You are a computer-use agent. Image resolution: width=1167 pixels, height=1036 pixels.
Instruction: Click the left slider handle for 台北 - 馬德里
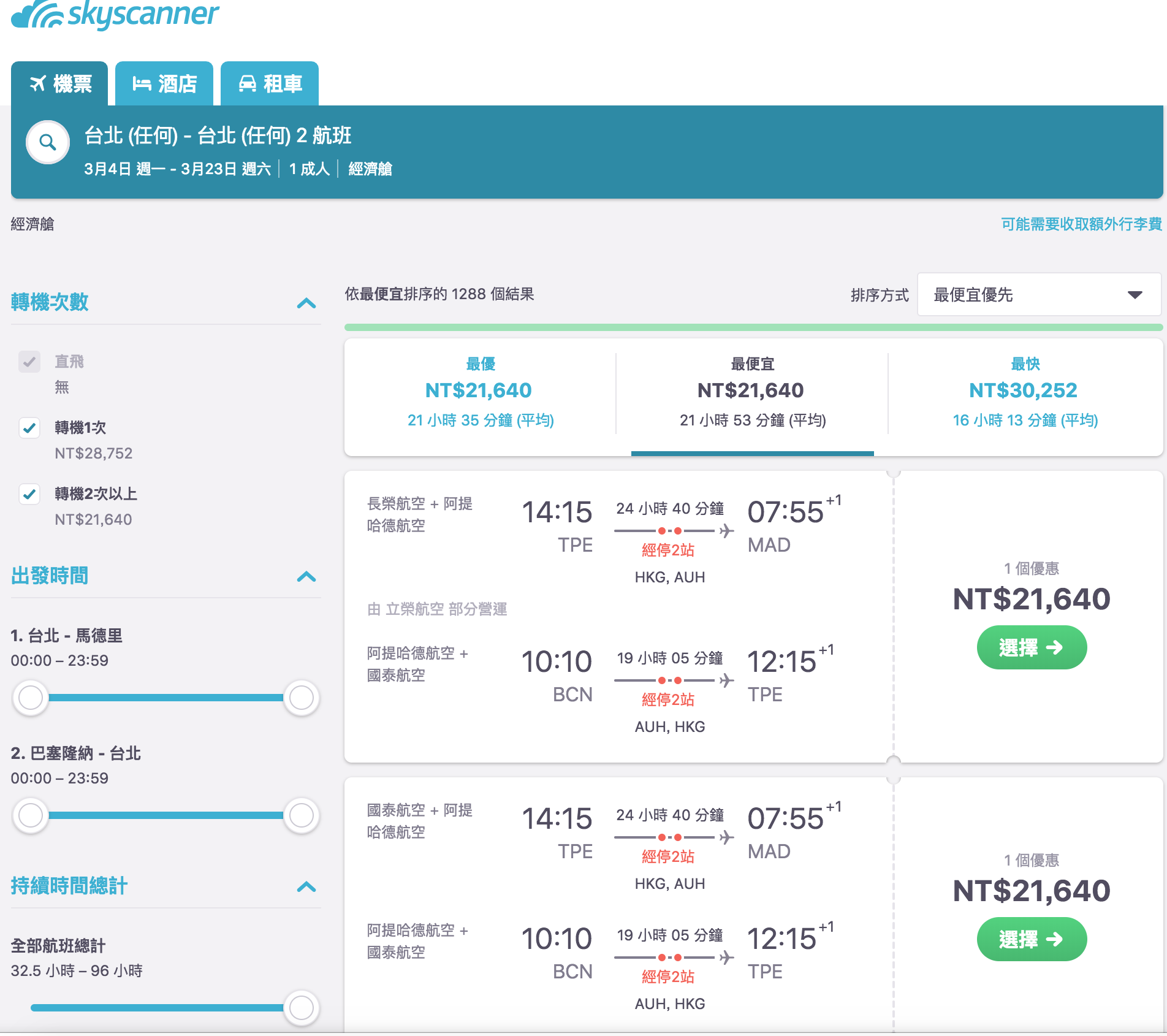(31, 698)
